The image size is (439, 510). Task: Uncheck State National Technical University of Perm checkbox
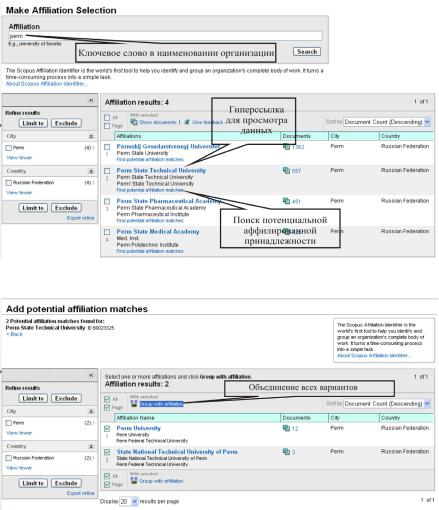pos(107,452)
